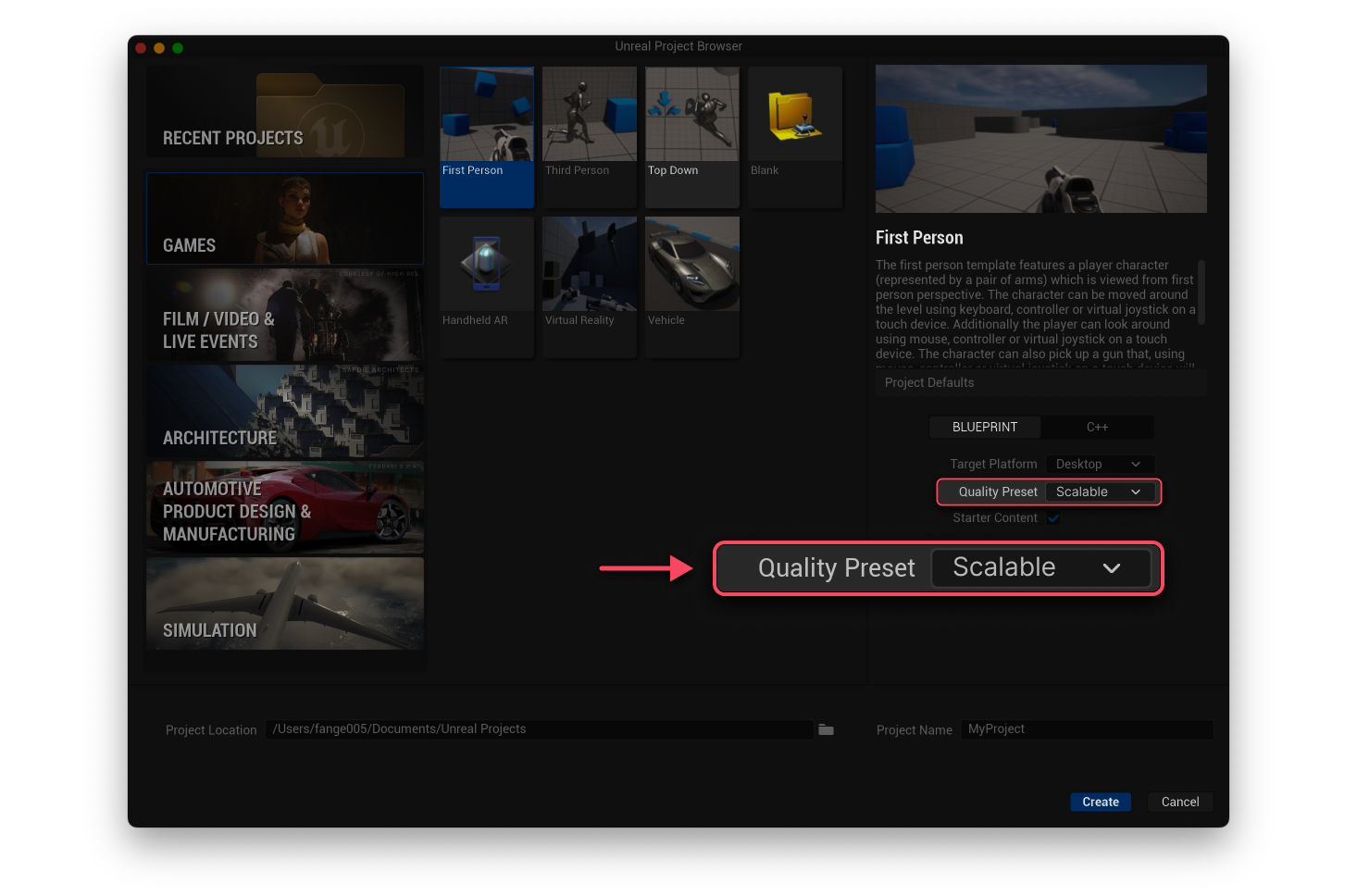Pick the Blank template
Viewport: 1357px width, 896px height.
tap(795, 137)
